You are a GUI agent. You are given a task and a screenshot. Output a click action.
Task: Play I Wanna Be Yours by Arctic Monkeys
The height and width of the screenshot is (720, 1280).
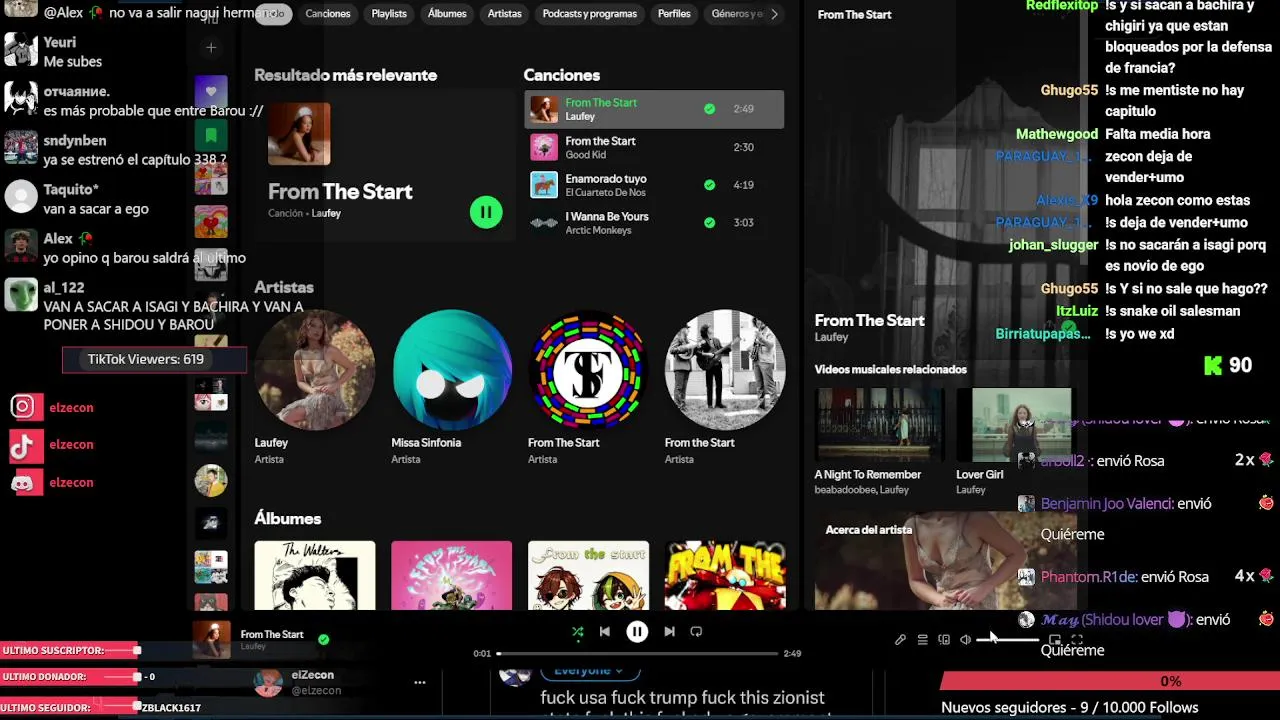[654, 223]
